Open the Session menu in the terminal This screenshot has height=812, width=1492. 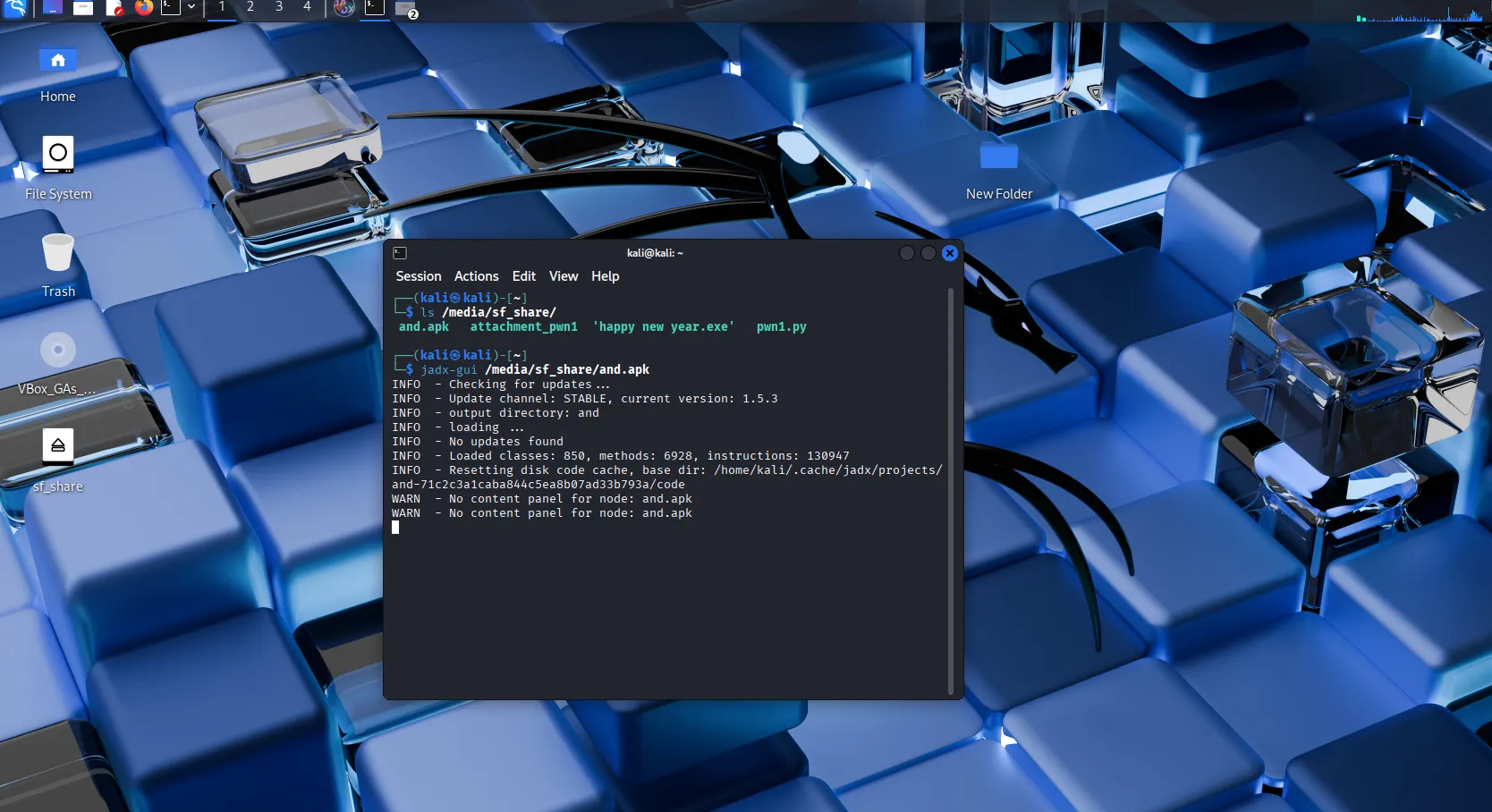pyautogui.click(x=419, y=276)
